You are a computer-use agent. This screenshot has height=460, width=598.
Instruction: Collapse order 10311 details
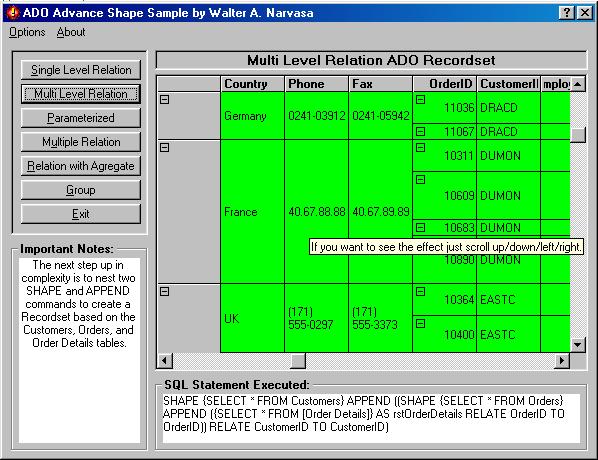(x=421, y=148)
